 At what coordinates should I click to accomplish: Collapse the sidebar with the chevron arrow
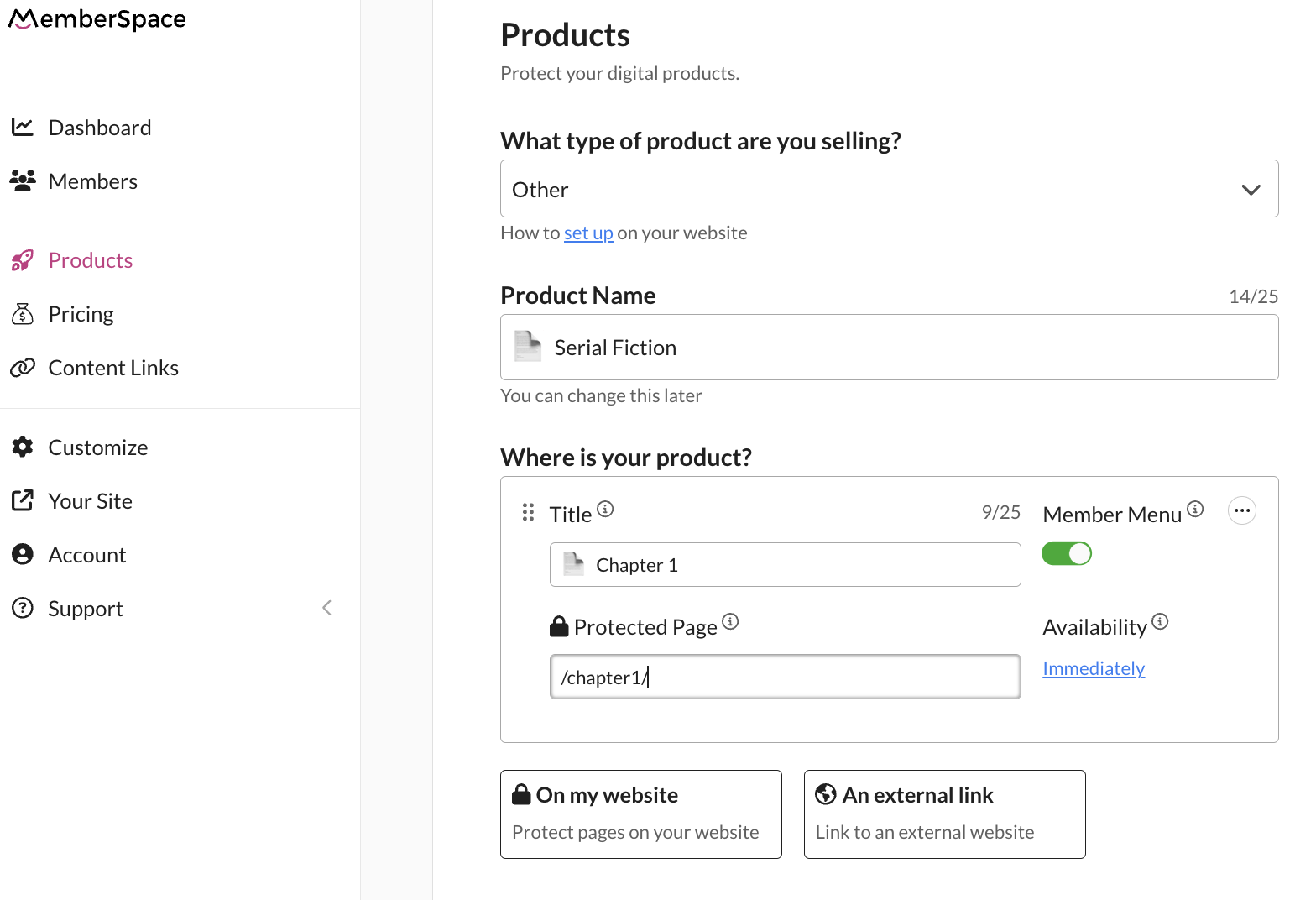point(327,608)
